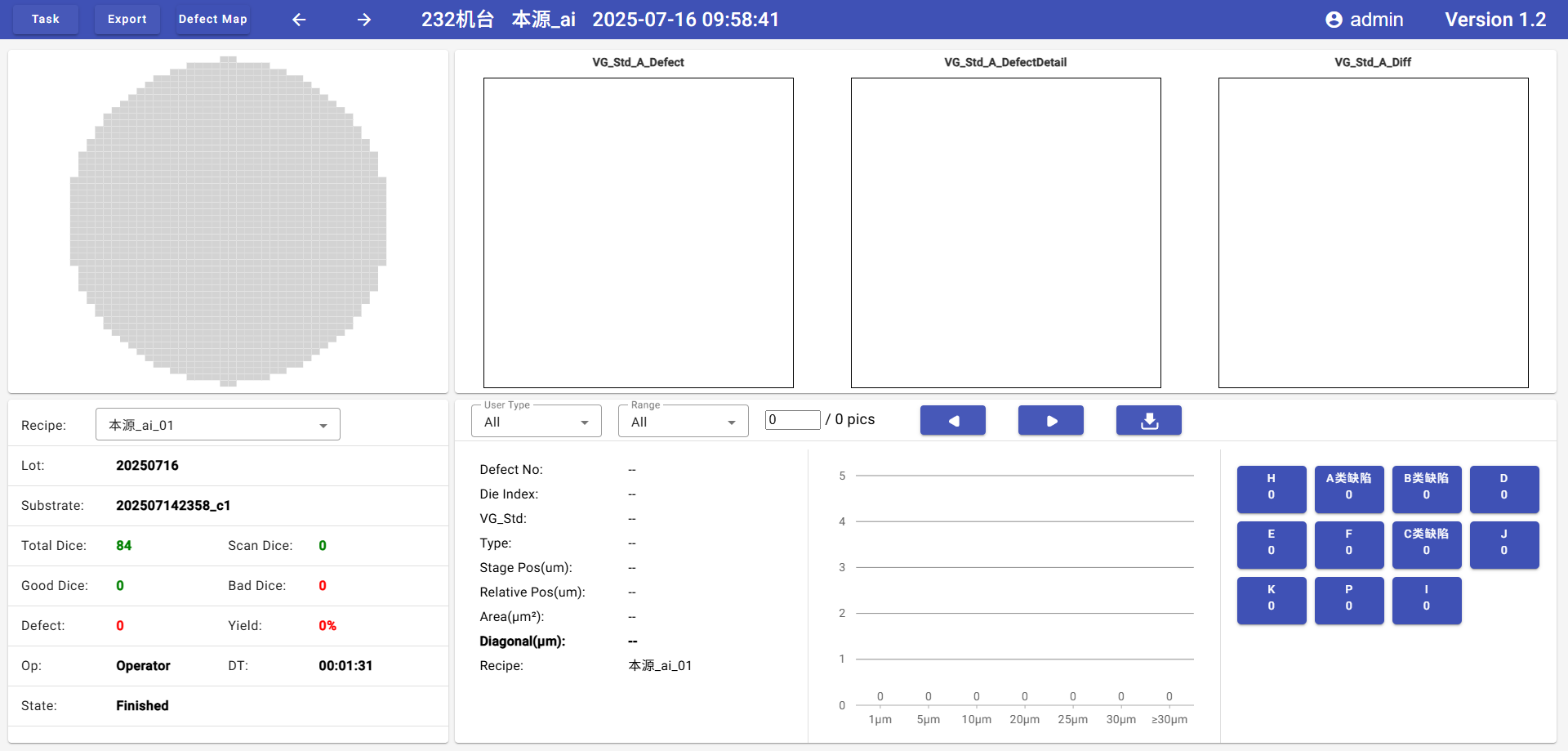1568x751 pixels.
Task: Click the picture index input field
Action: click(x=792, y=420)
